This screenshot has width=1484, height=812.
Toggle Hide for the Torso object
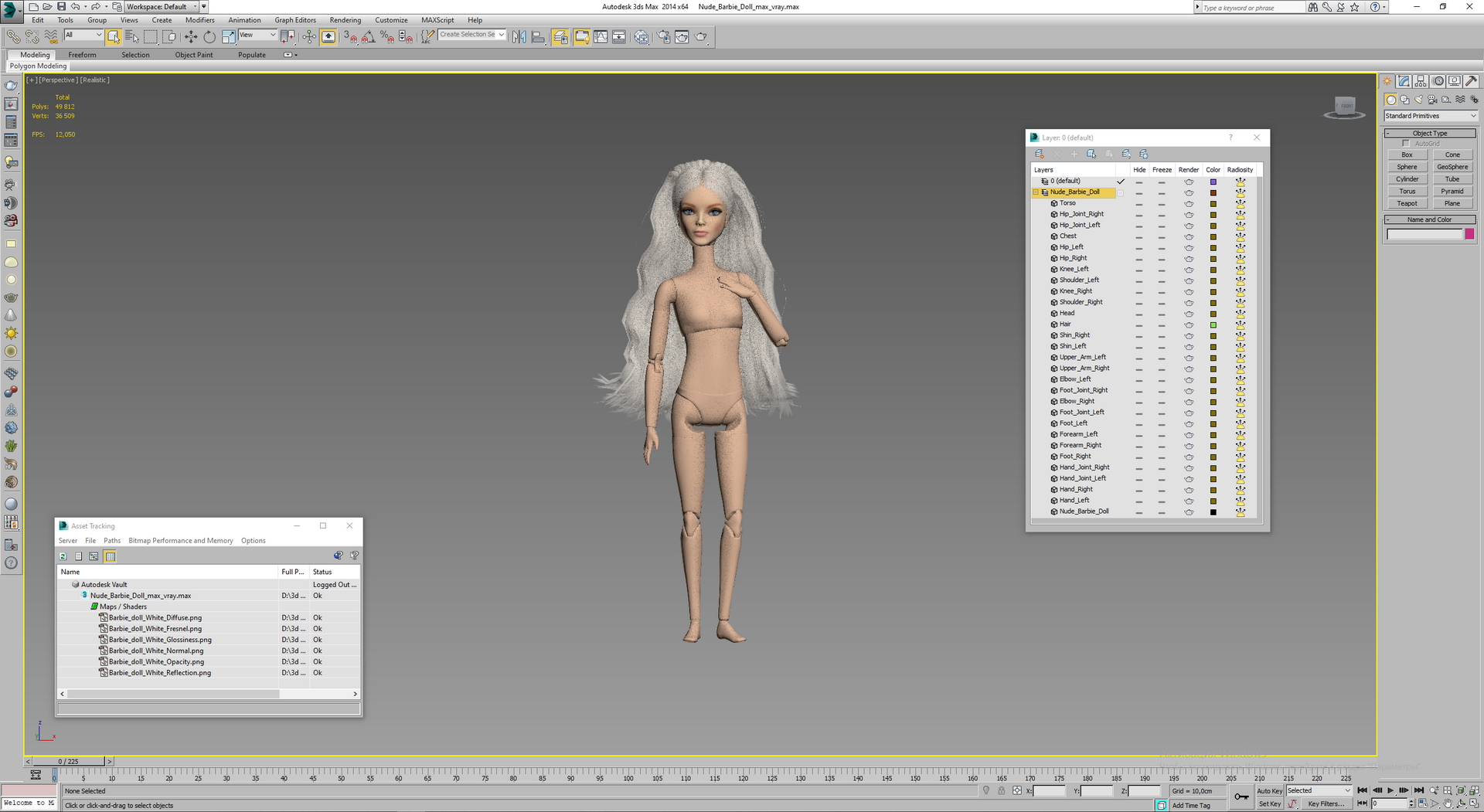[1139, 204]
